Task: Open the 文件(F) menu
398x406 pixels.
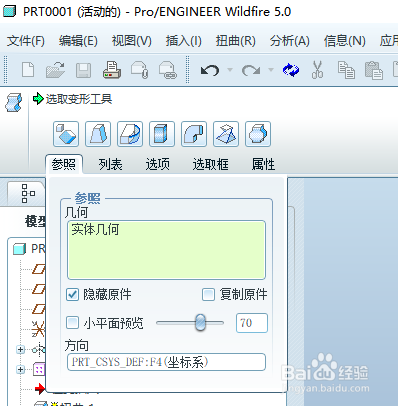Action: point(26,41)
